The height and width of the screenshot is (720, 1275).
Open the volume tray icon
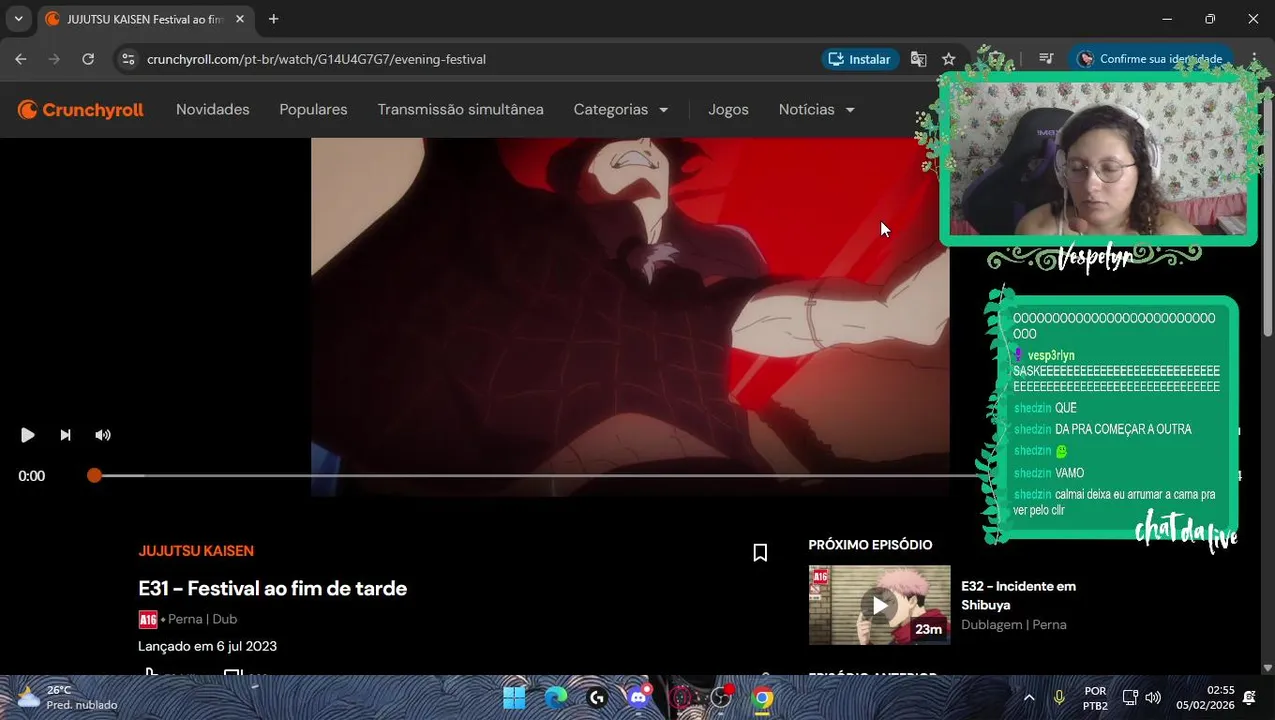1153,697
